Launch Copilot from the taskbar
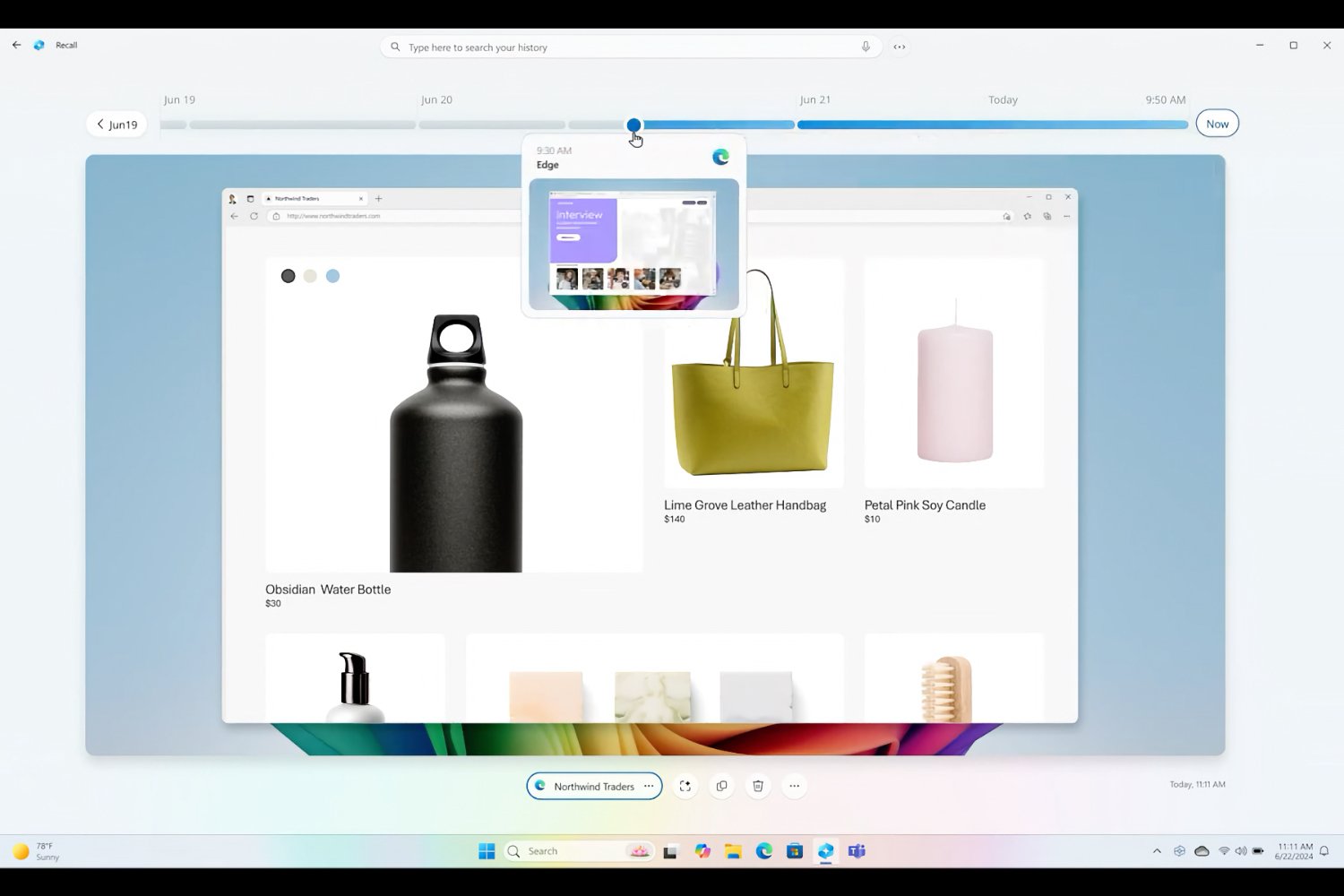Viewport: 1344px width, 896px height. click(702, 851)
